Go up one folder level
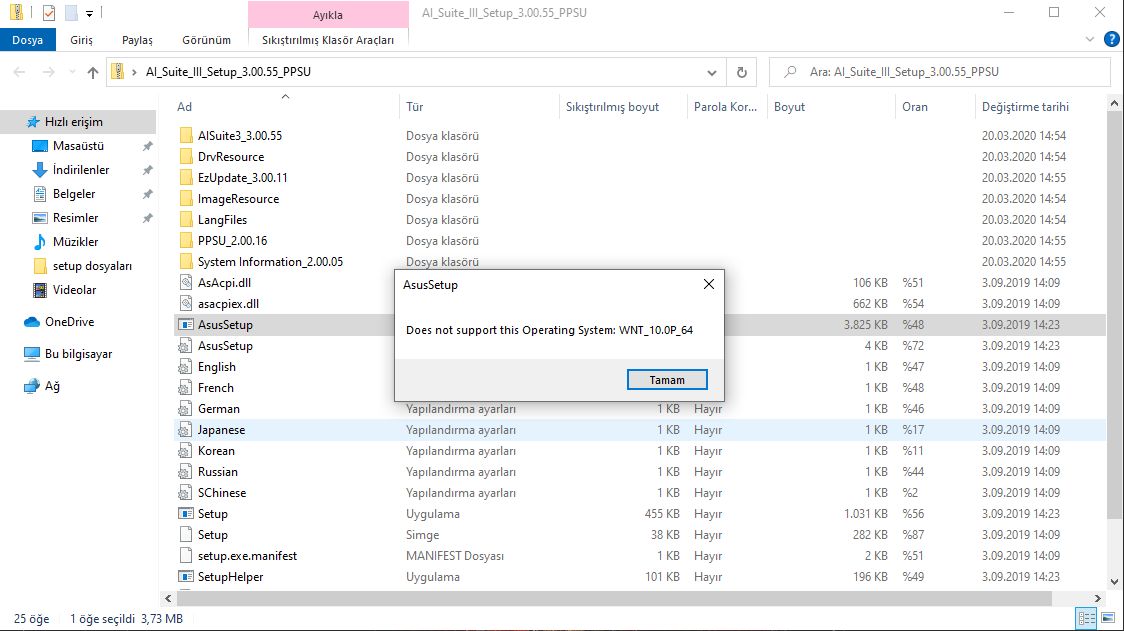Viewport: 1124px width, 631px height. coord(92,72)
